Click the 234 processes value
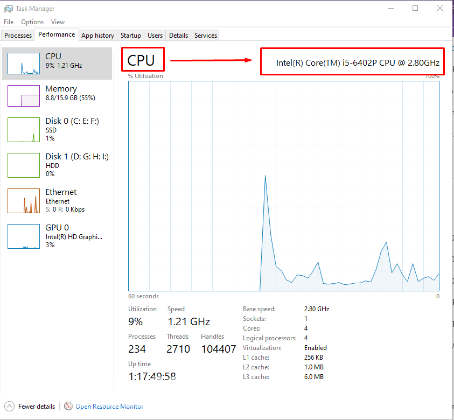 [x=137, y=349]
